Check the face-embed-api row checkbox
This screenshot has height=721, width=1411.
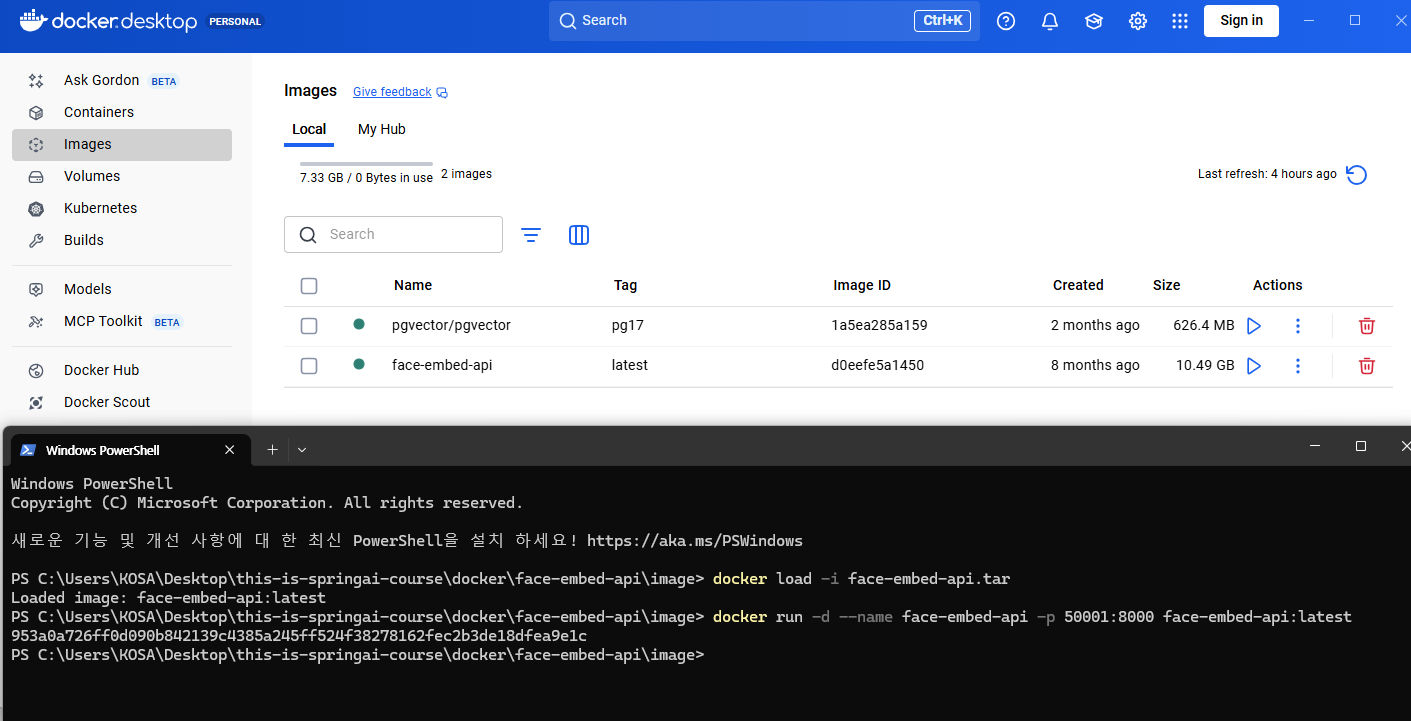pos(309,366)
